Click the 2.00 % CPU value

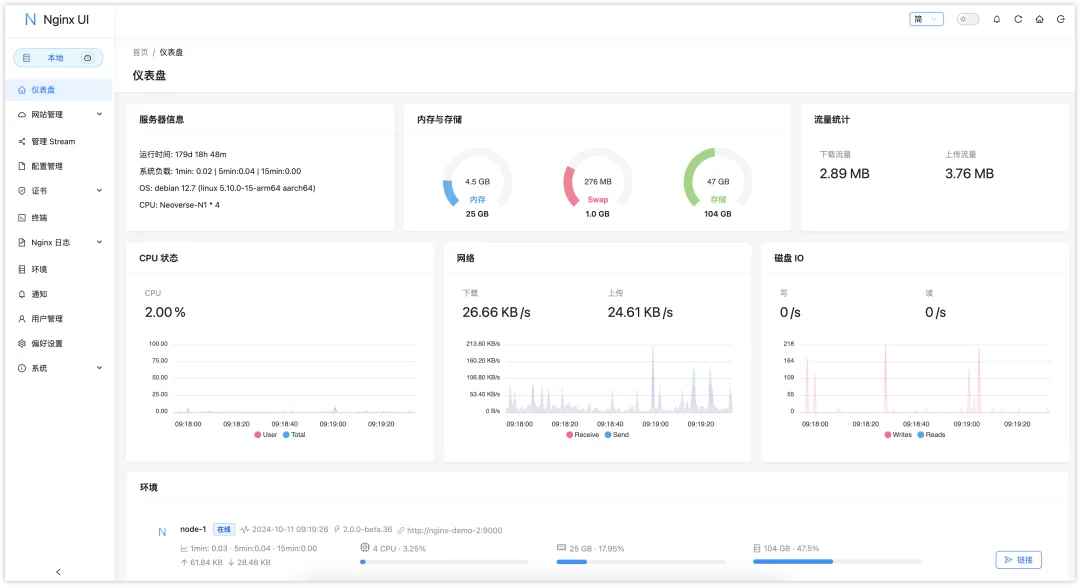pos(165,312)
